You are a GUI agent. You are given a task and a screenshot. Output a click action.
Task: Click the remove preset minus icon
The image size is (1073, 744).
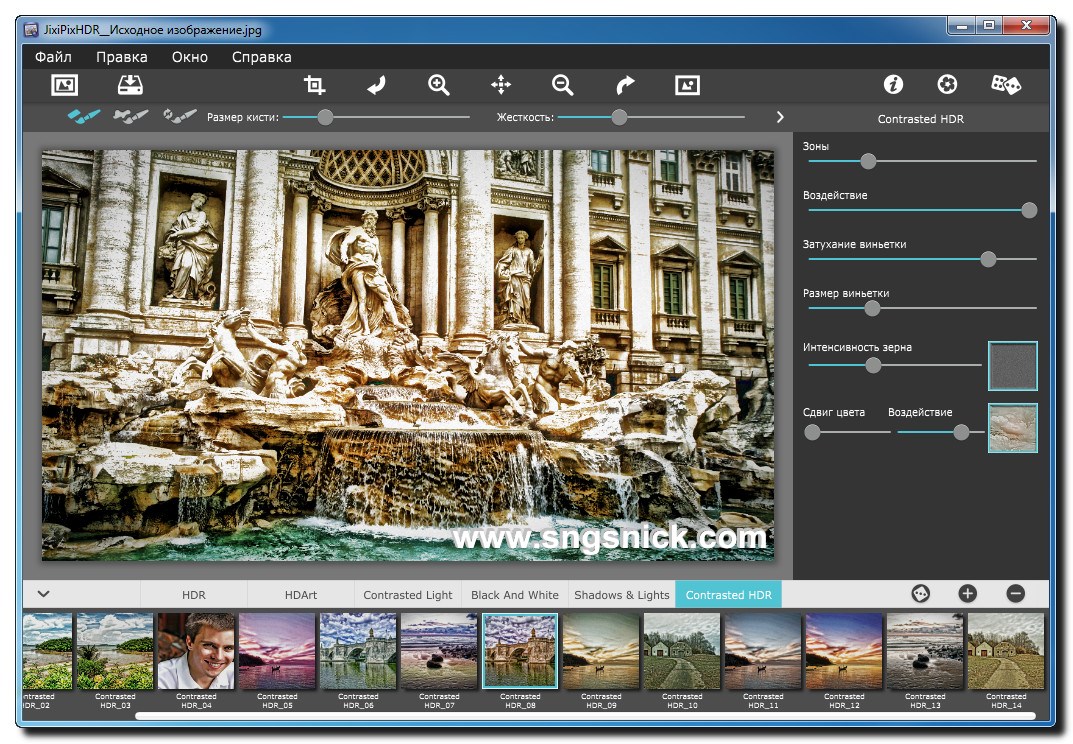click(1016, 593)
